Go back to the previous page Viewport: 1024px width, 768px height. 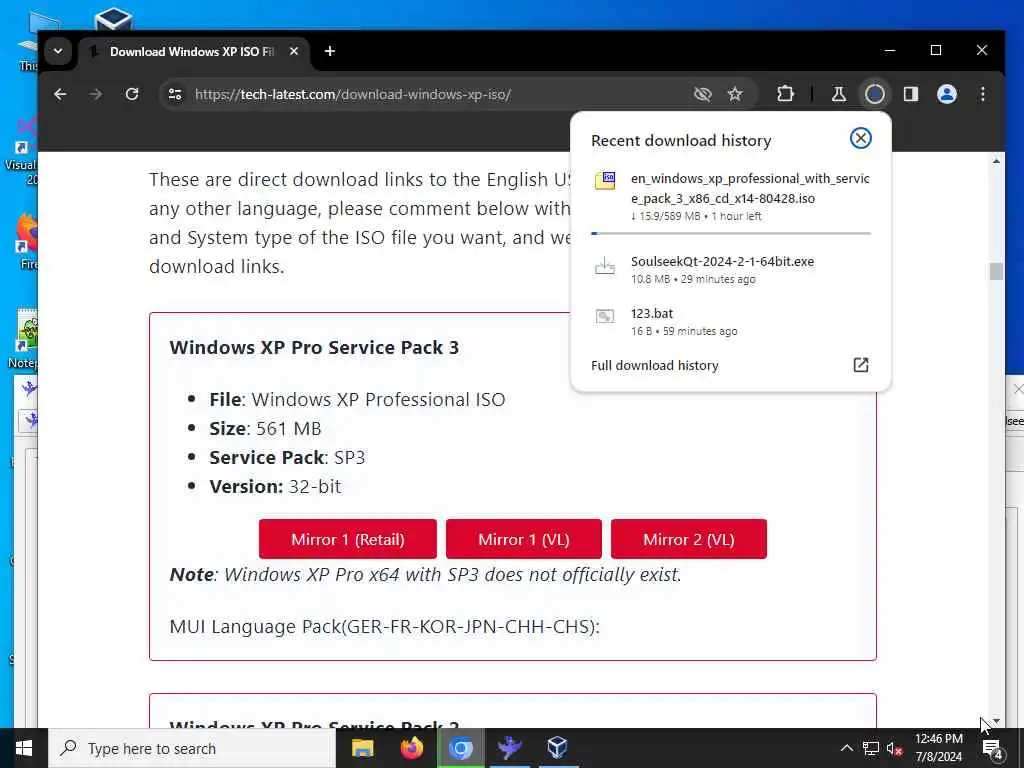click(x=60, y=94)
